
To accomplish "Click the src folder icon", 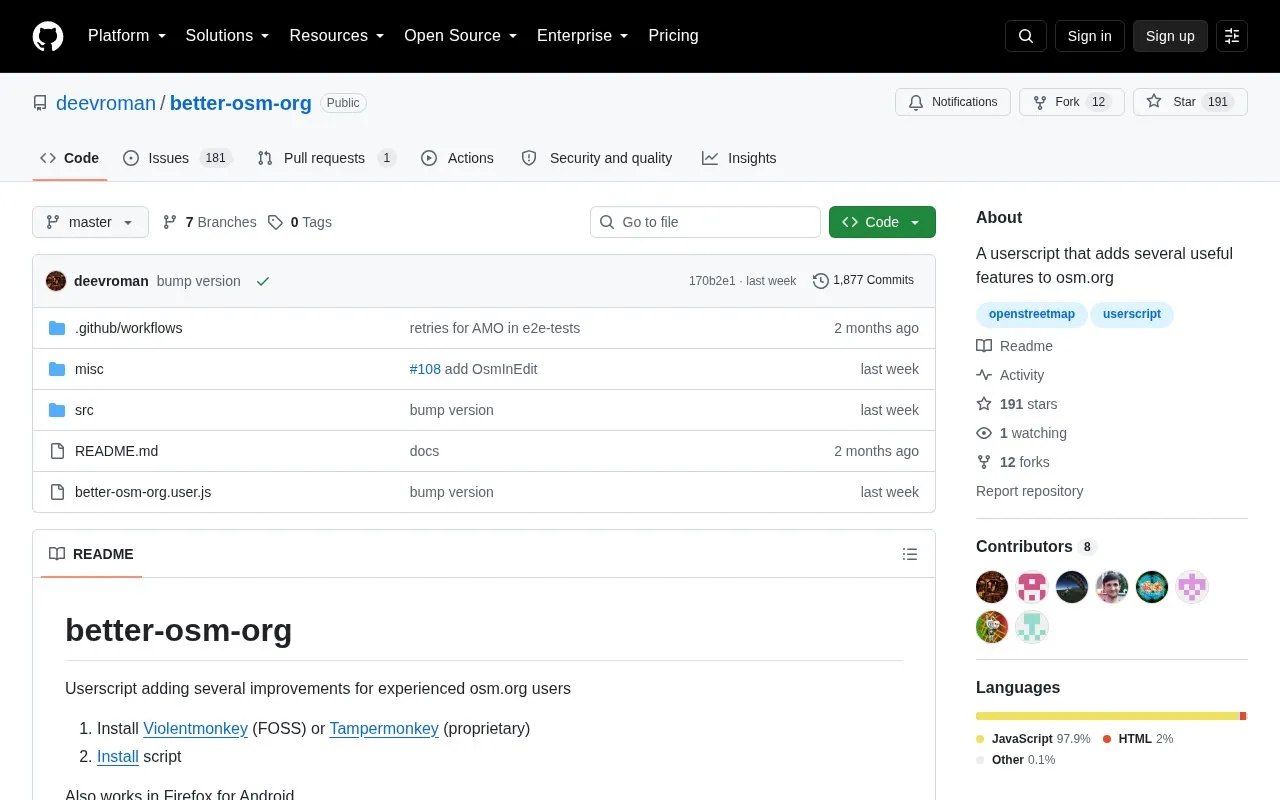I will click(57, 410).
